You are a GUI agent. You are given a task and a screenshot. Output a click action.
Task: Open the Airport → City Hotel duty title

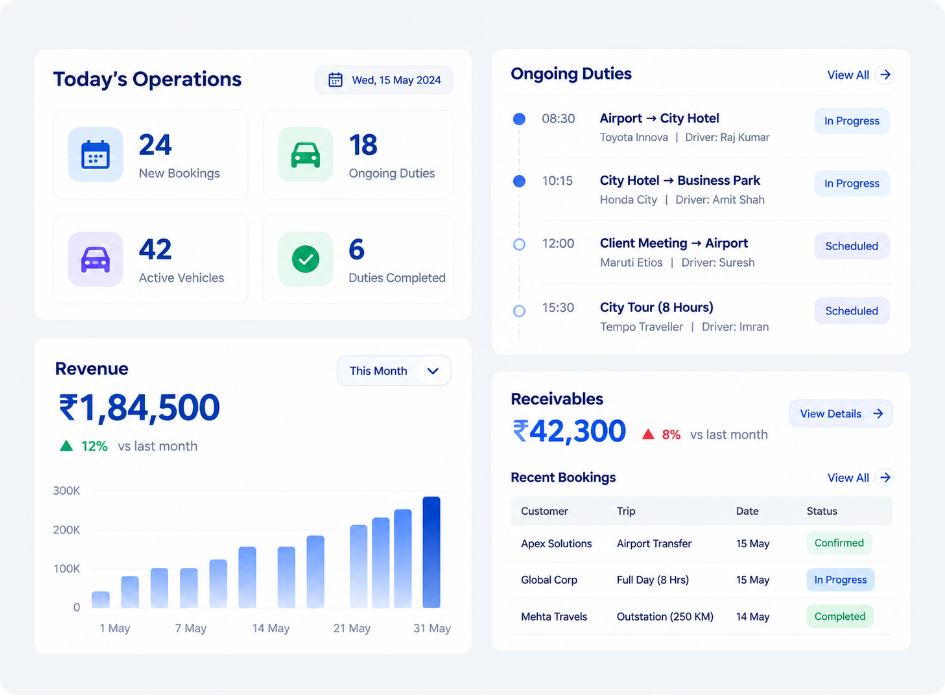(659, 118)
